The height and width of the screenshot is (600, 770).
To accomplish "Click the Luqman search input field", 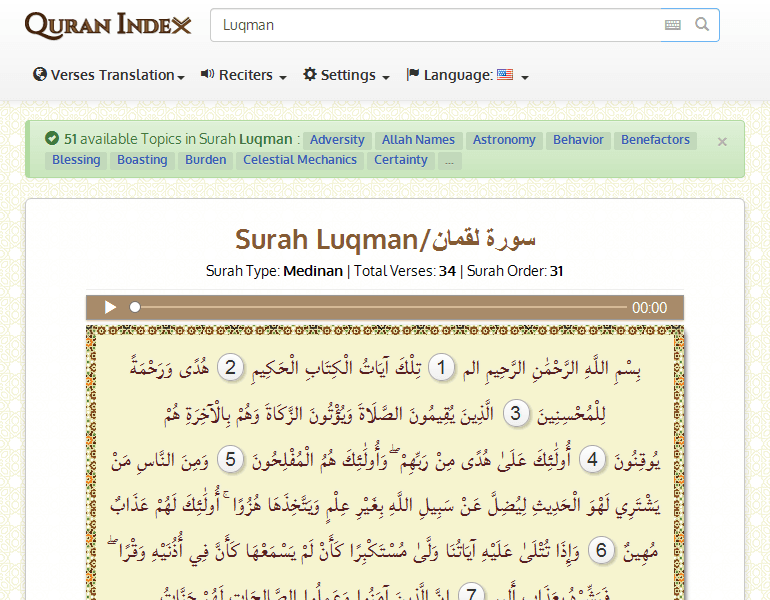I will 435,25.
